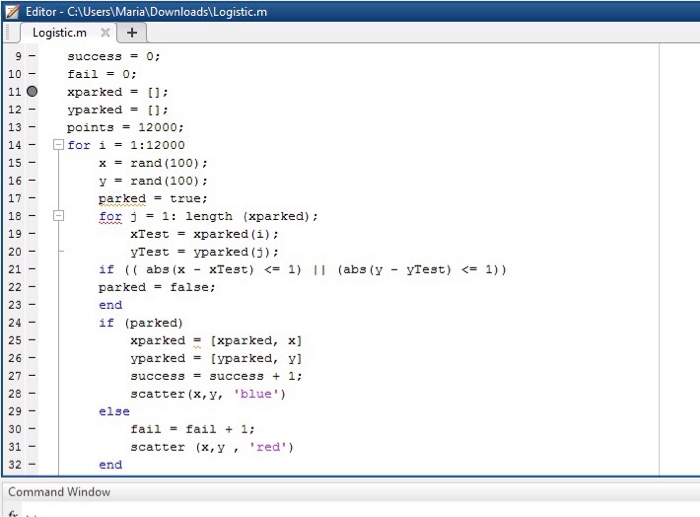This screenshot has width=700, height=517.
Task: Click on 'yparked = [];' code line
Action: point(117,109)
